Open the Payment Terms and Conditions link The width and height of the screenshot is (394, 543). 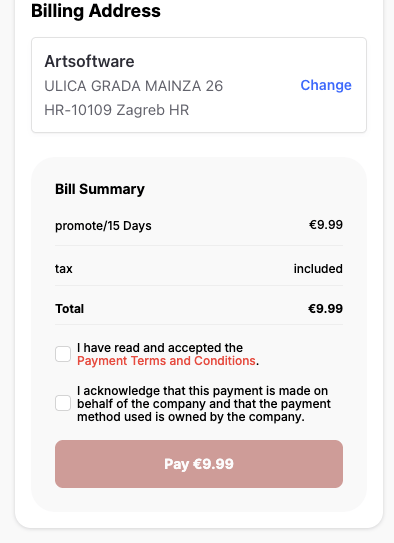166,361
